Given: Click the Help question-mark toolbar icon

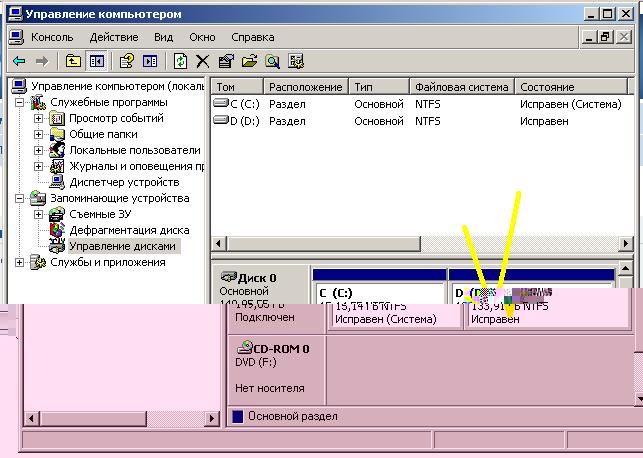Looking at the screenshot, I should (127, 61).
